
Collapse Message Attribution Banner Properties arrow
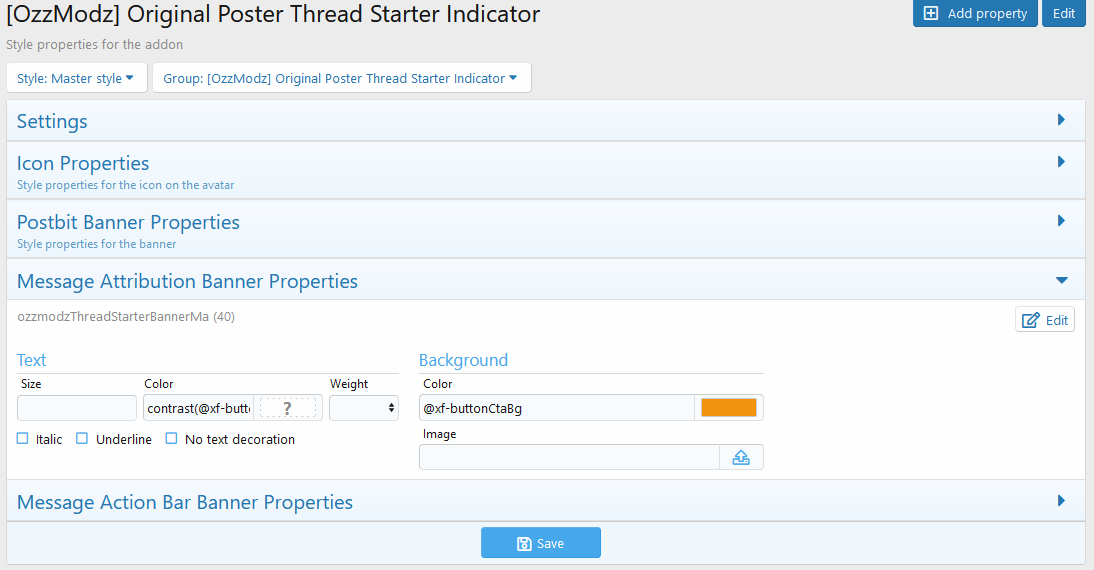click(x=1061, y=281)
